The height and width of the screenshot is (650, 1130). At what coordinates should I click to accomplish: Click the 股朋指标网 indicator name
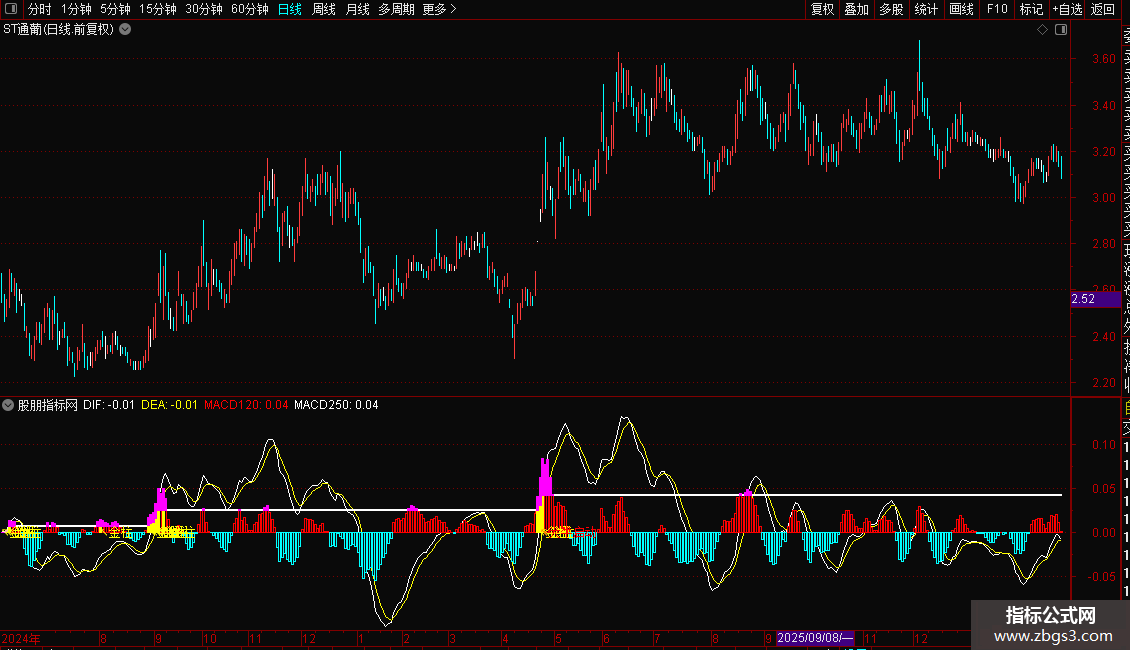point(48,405)
